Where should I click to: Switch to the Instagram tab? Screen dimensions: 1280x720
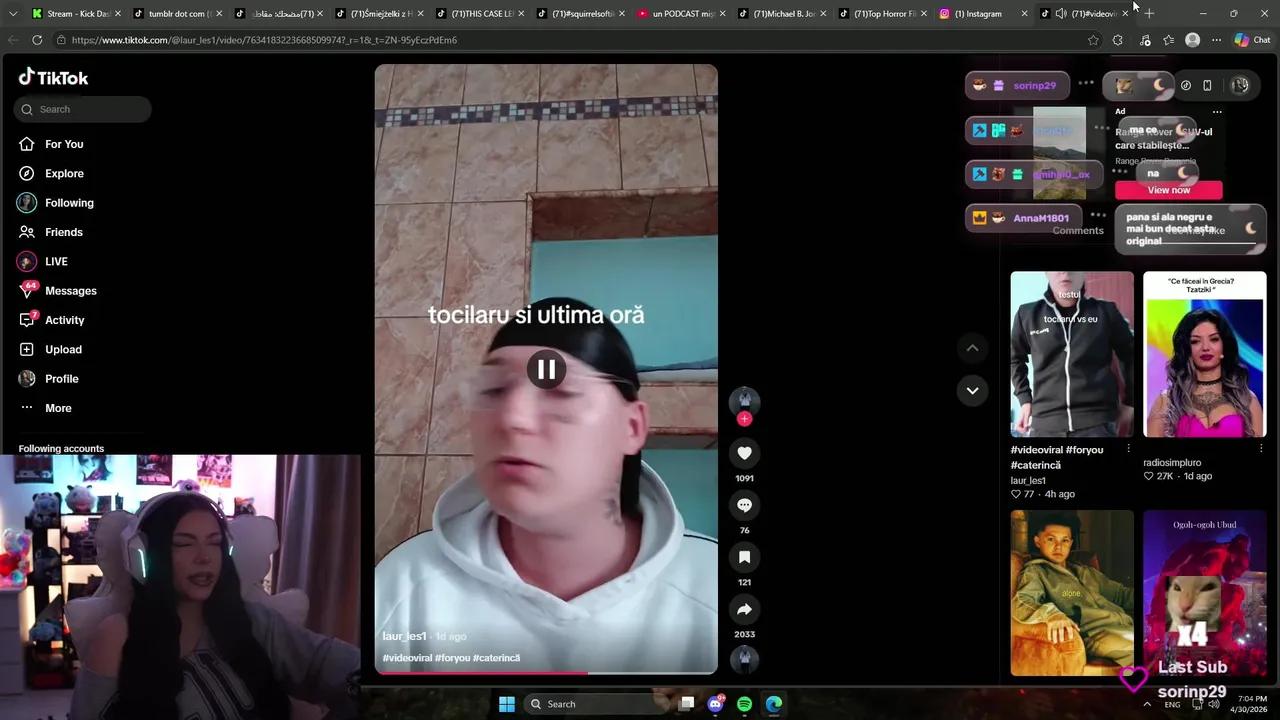click(983, 14)
